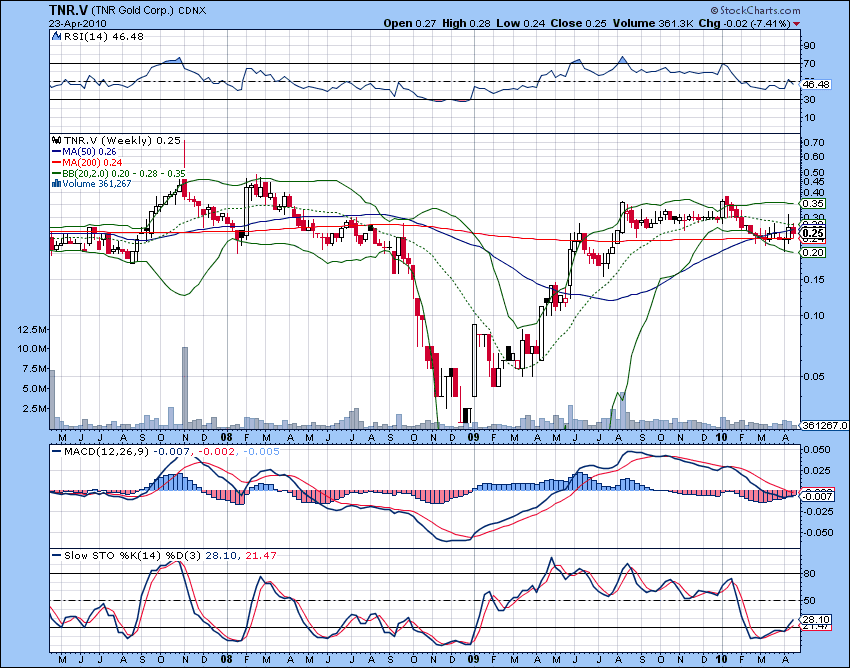
Task: Click the MA(200) 0.24 legend entry
Action: pyautogui.click(x=92, y=163)
